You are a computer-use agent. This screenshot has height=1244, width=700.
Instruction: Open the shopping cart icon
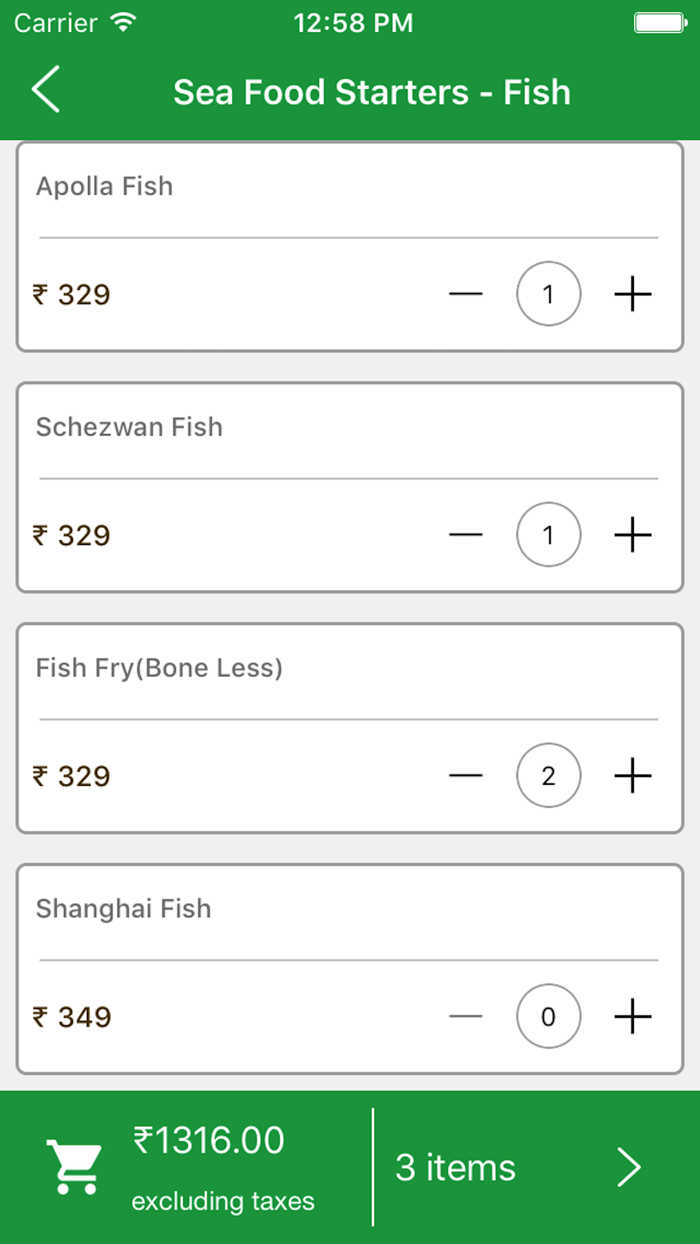[74, 1167]
